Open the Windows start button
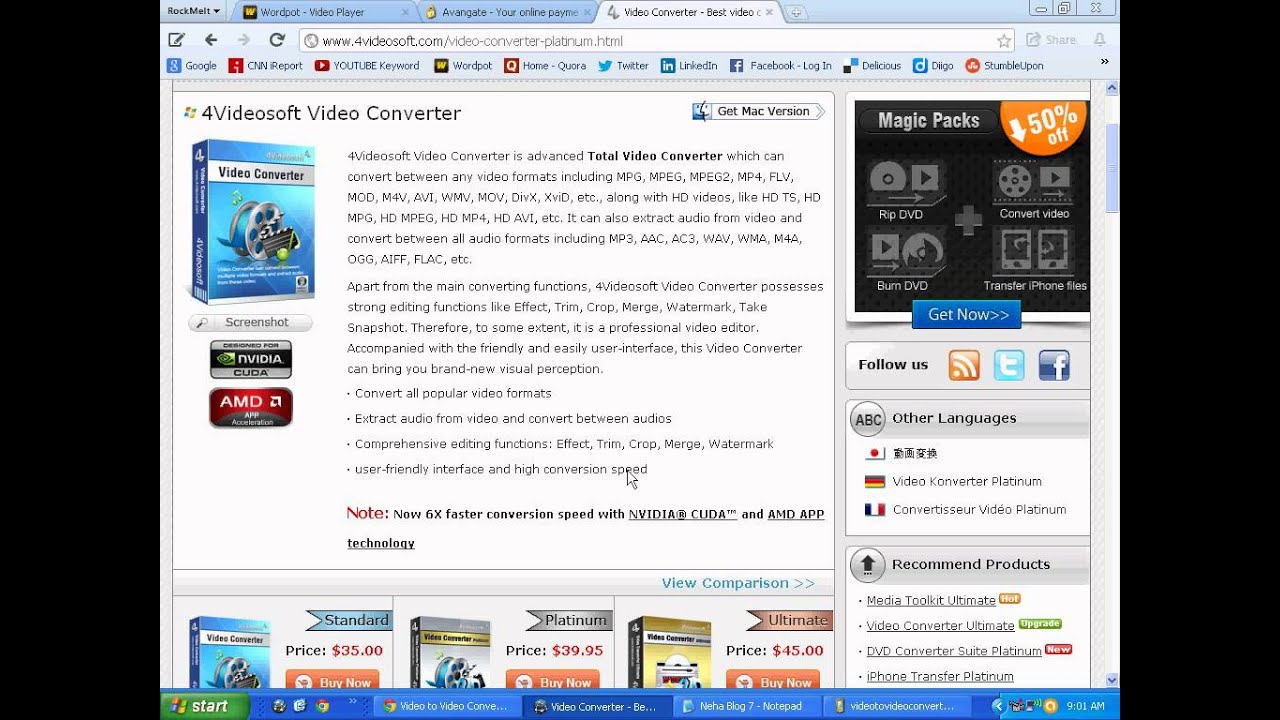The width and height of the screenshot is (1280, 720). coord(204,706)
